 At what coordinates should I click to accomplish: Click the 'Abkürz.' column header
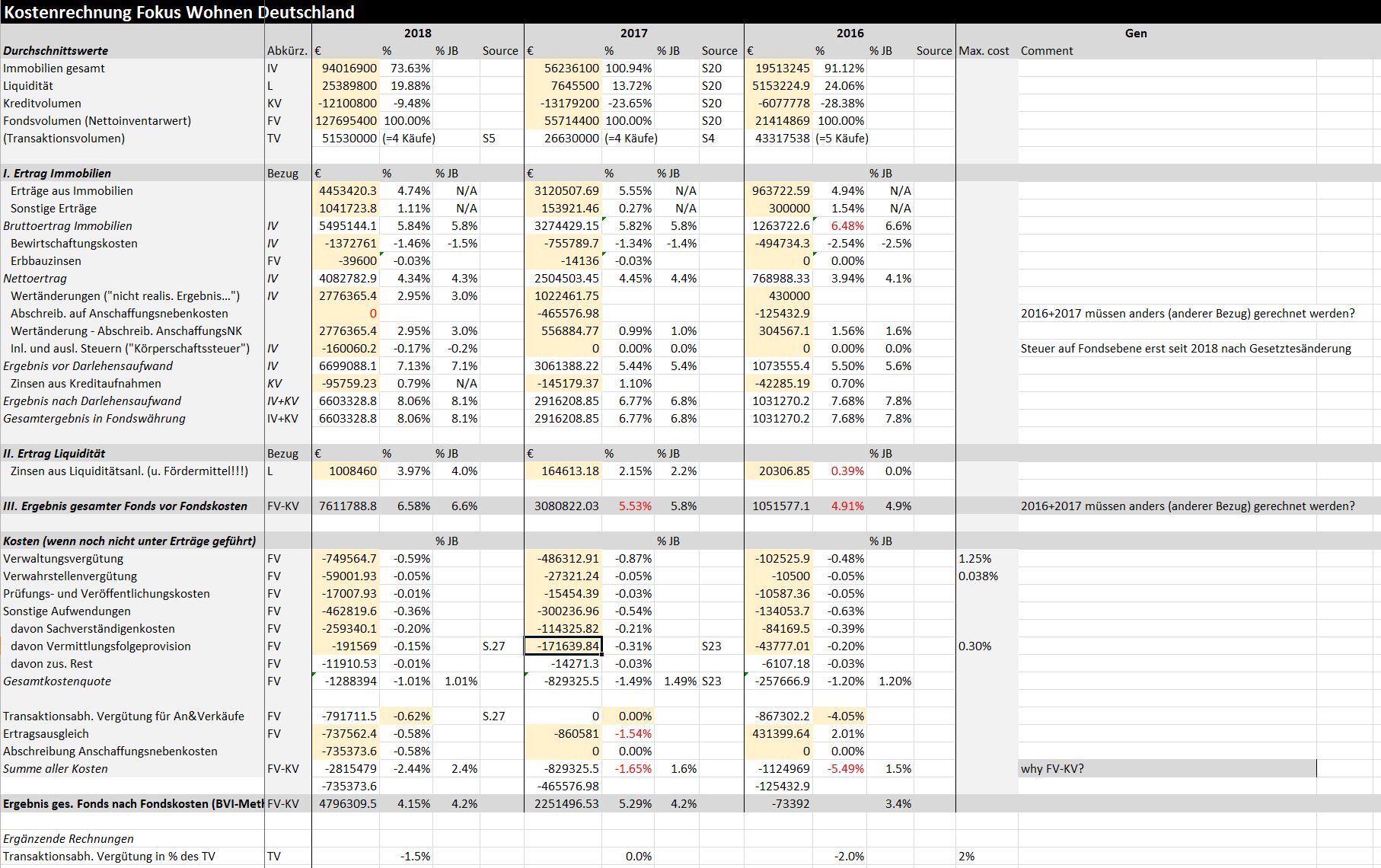[288, 51]
